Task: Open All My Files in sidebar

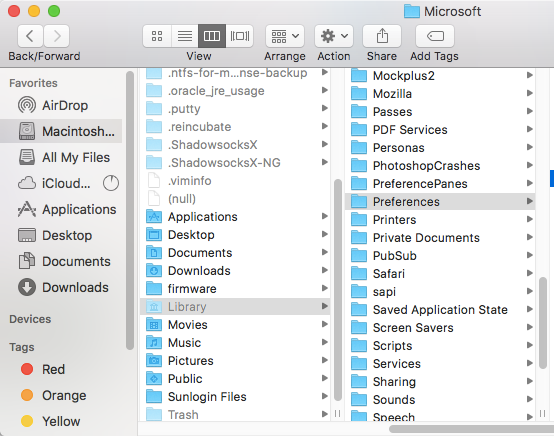Action: pyautogui.click(x=61, y=157)
